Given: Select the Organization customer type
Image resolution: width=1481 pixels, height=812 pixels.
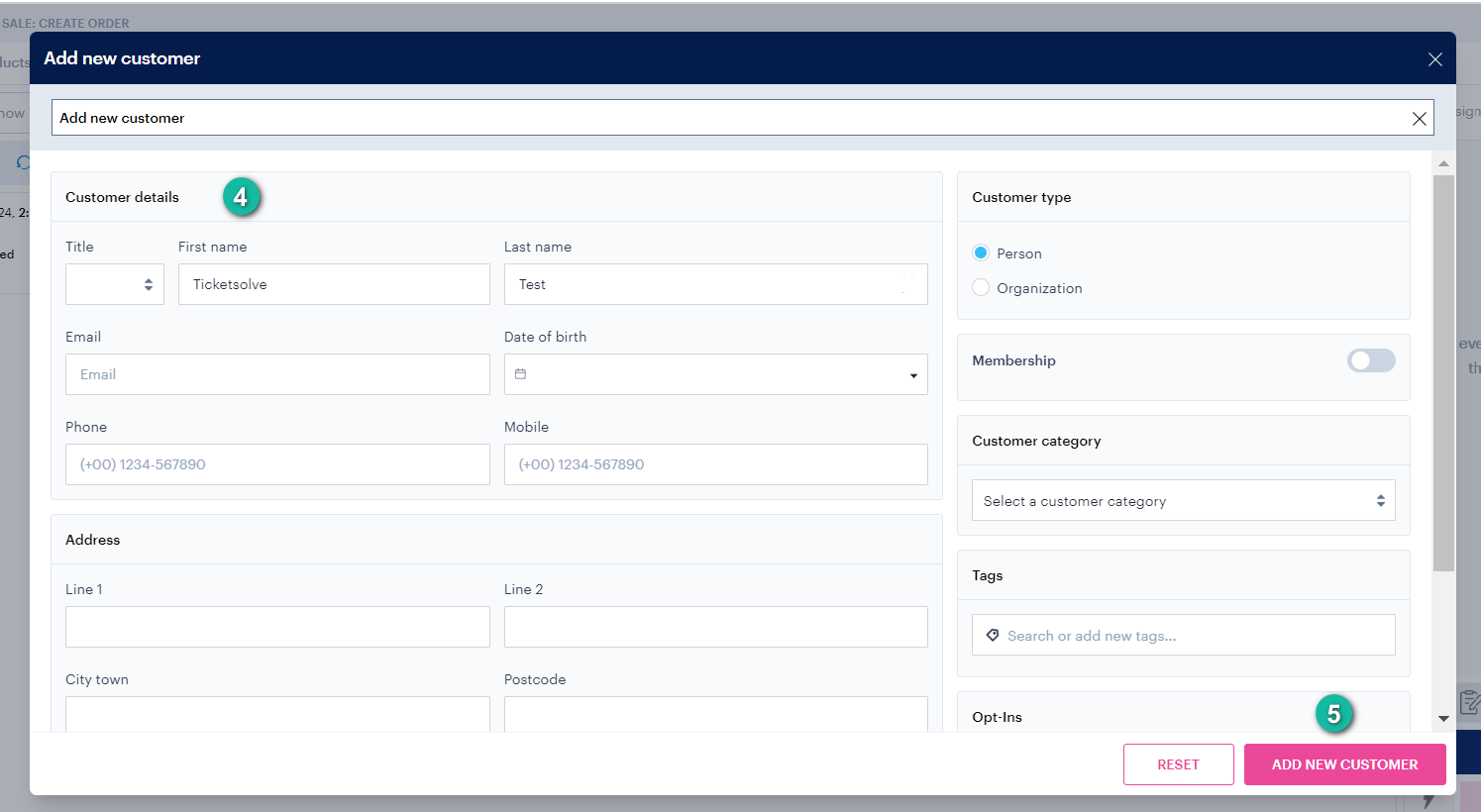Looking at the screenshot, I should click(x=981, y=287).
